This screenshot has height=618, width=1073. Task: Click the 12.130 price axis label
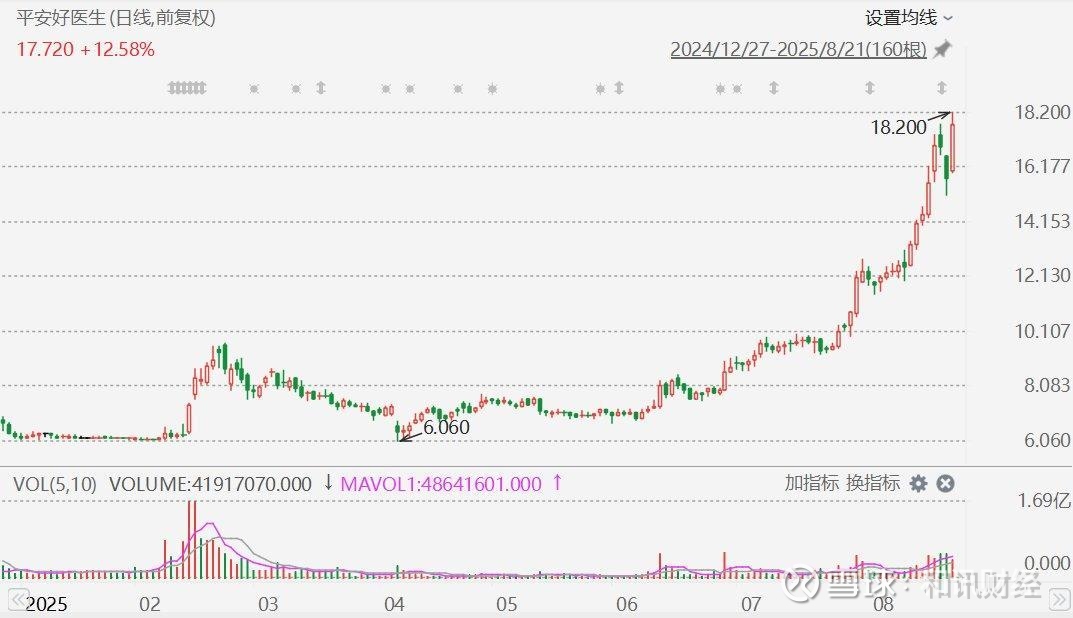pos(1042,275)
